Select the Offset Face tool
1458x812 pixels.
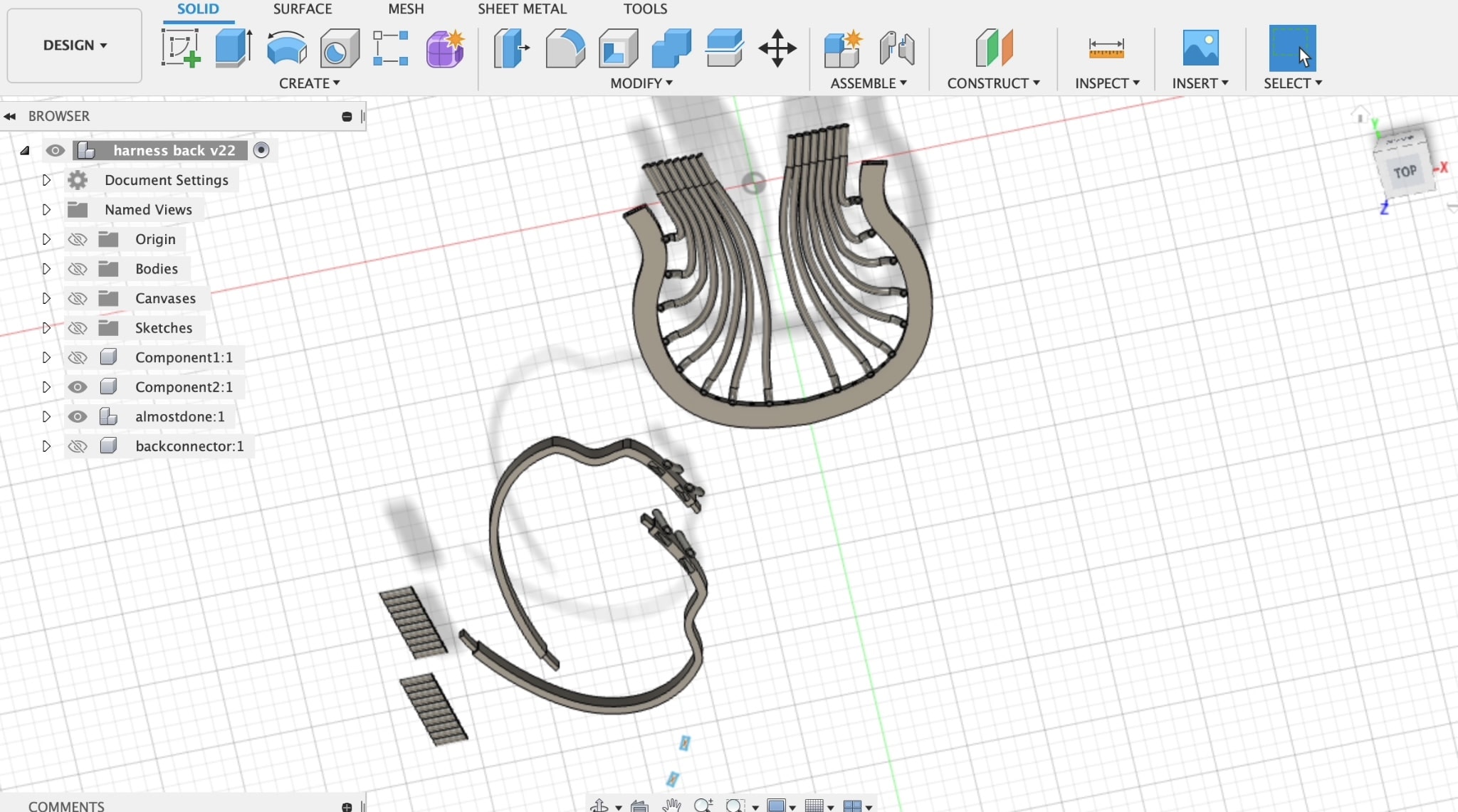725,48
